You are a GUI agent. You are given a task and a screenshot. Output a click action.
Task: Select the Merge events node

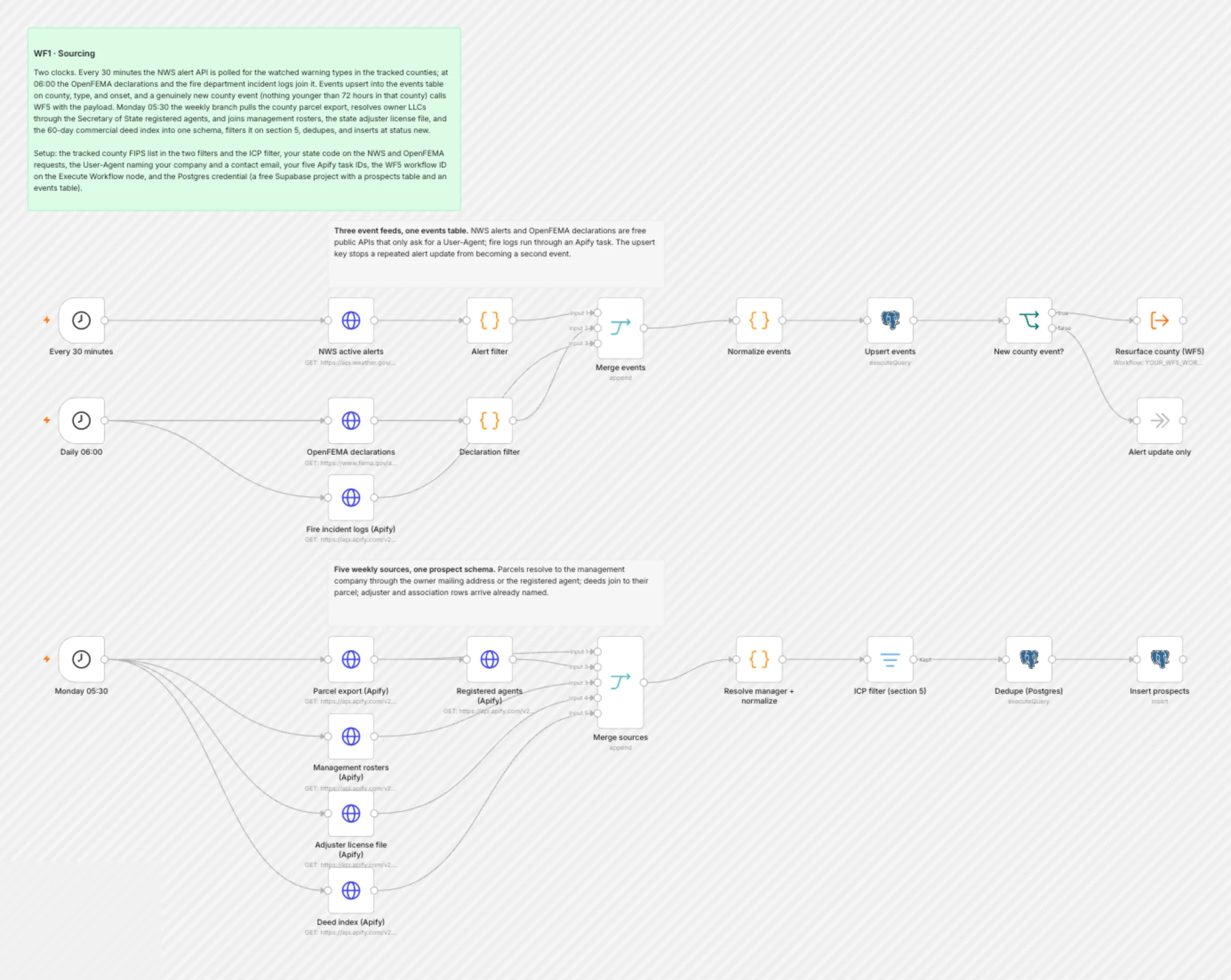pos(620,328)
